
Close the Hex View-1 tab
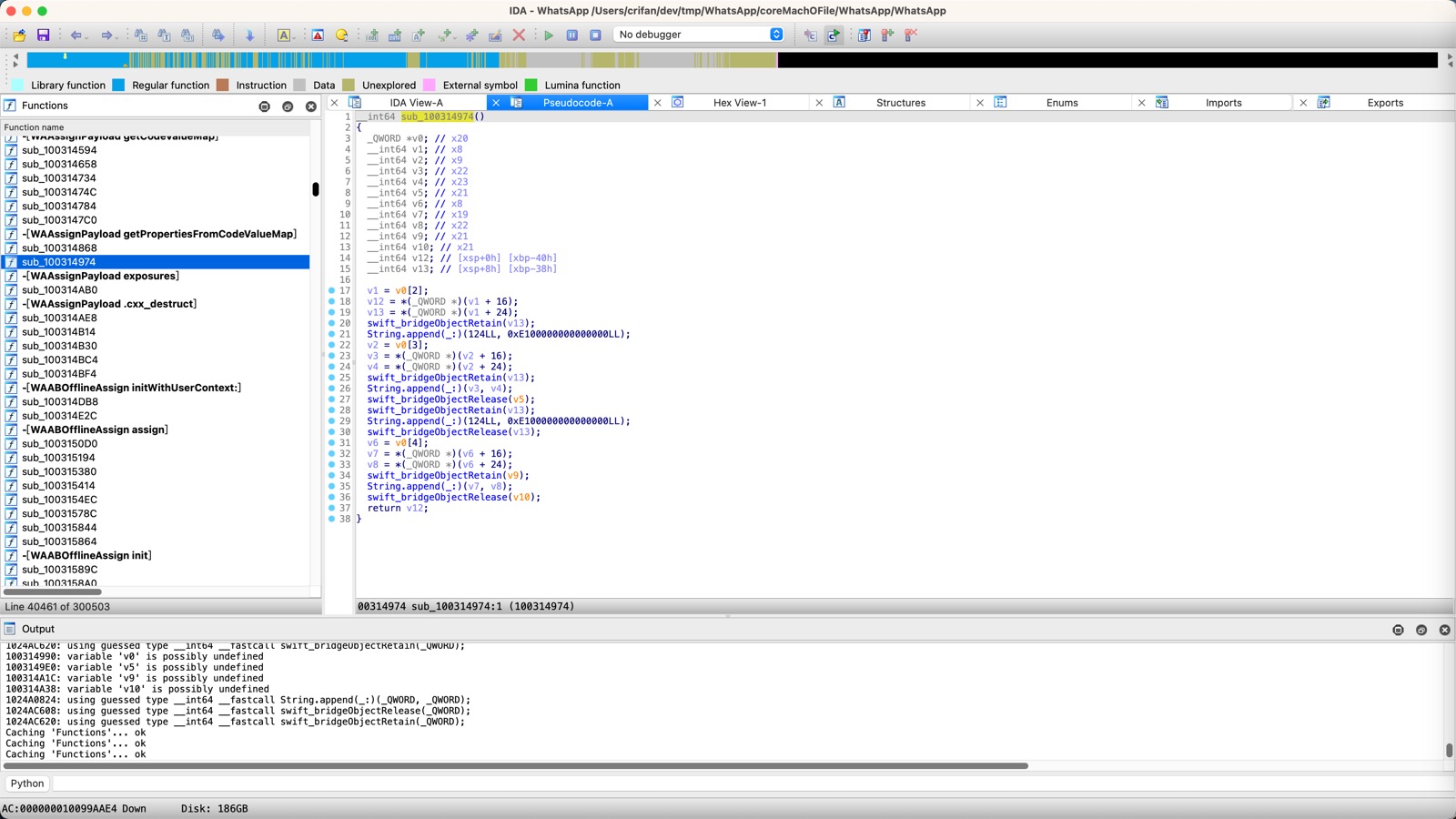[x=658, y=103]
